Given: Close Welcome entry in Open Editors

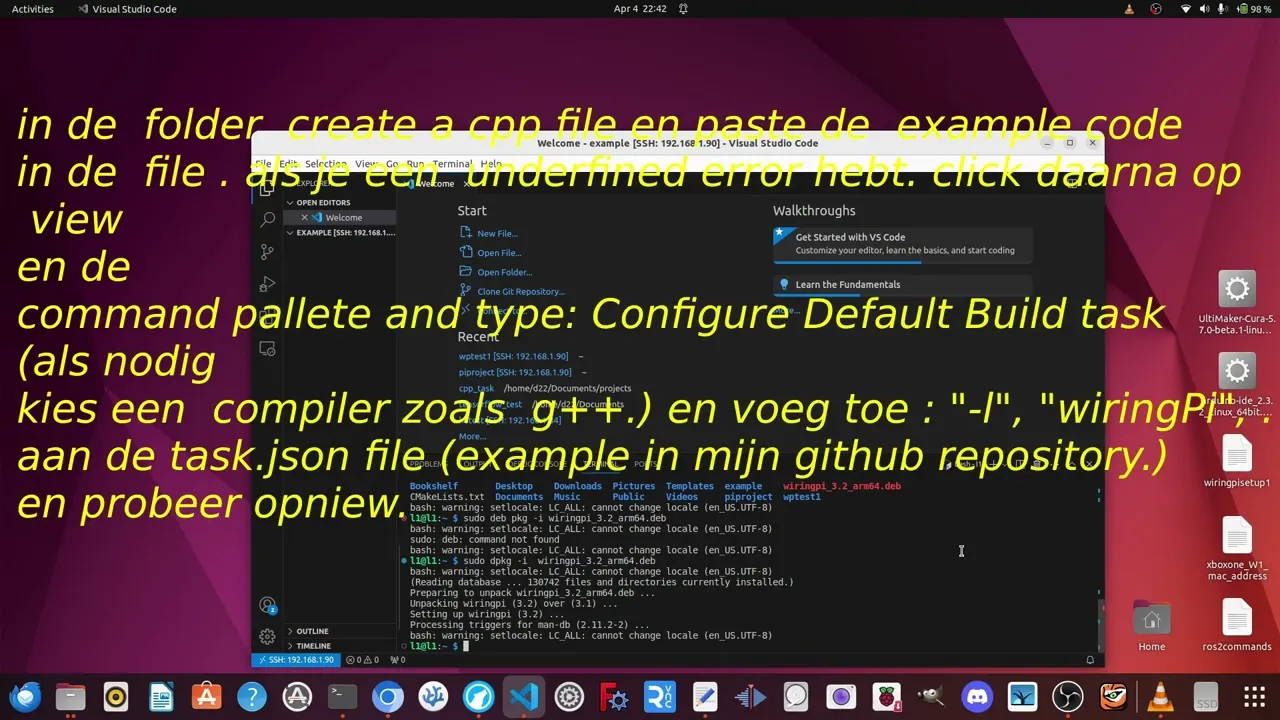Looking at the screenshot, I should (x=305, y=217).
